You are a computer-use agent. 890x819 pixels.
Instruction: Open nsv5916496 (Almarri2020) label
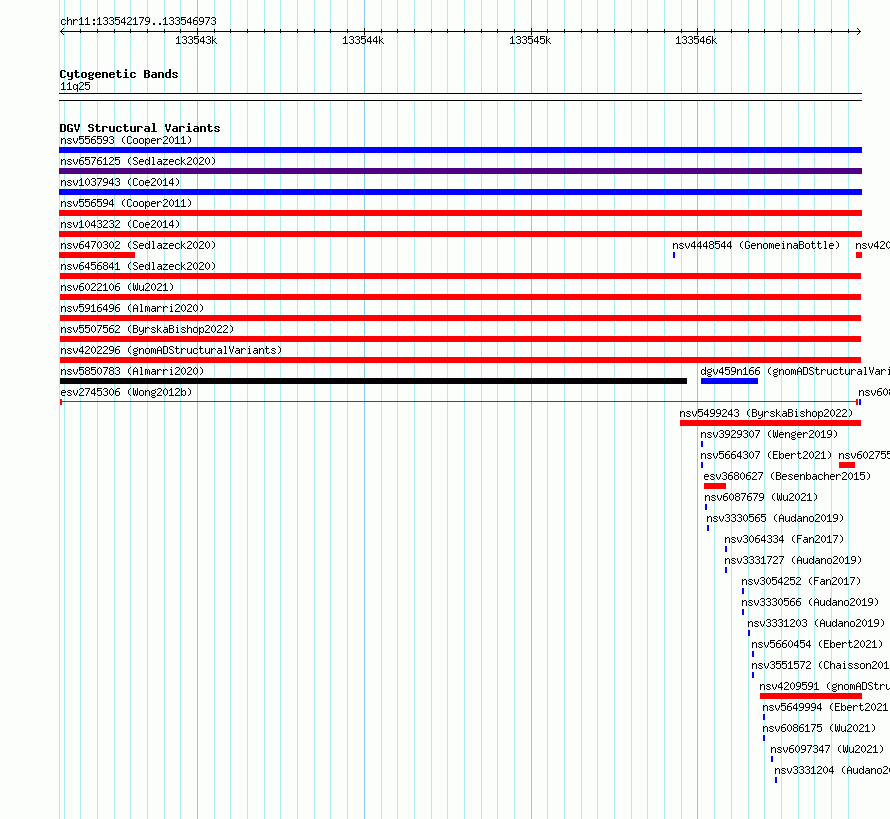[x=132, y=308]
